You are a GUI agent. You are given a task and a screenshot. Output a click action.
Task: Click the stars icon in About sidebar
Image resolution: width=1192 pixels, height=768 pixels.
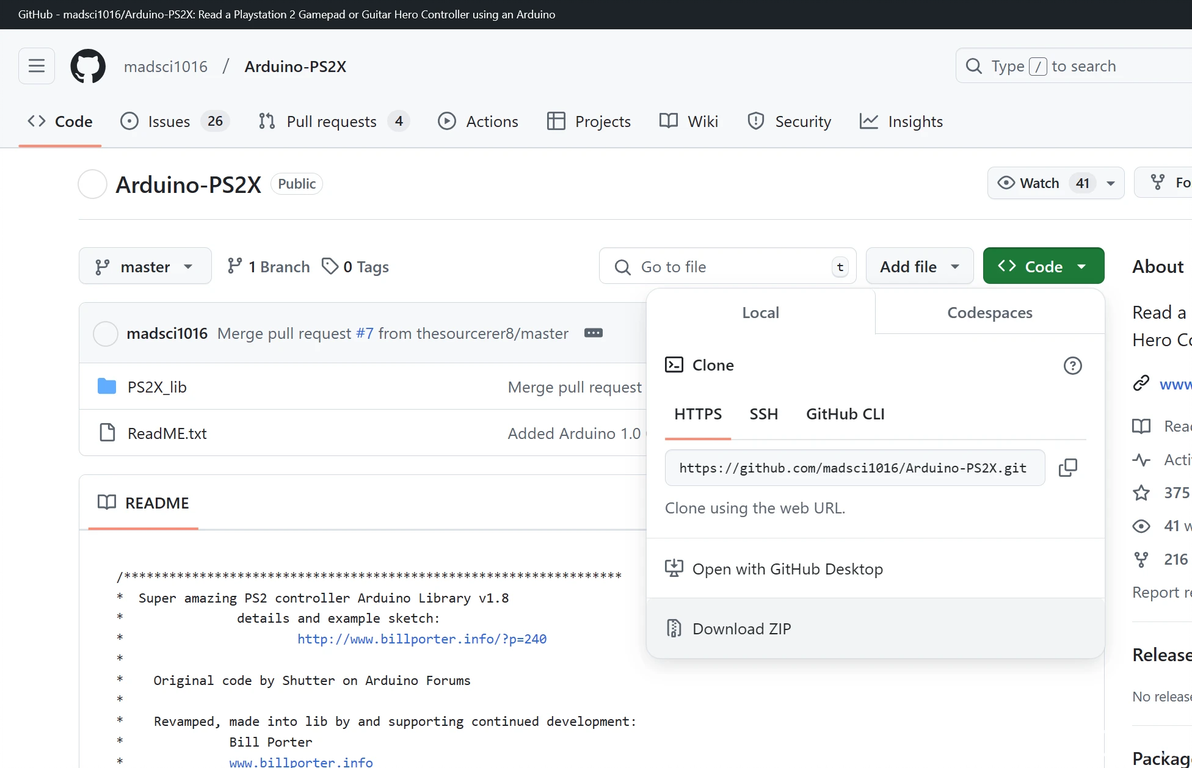tap(1141, 492)
